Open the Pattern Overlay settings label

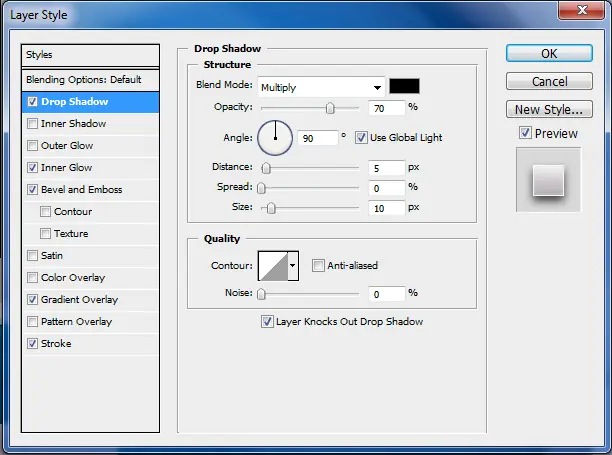(76, 322)
